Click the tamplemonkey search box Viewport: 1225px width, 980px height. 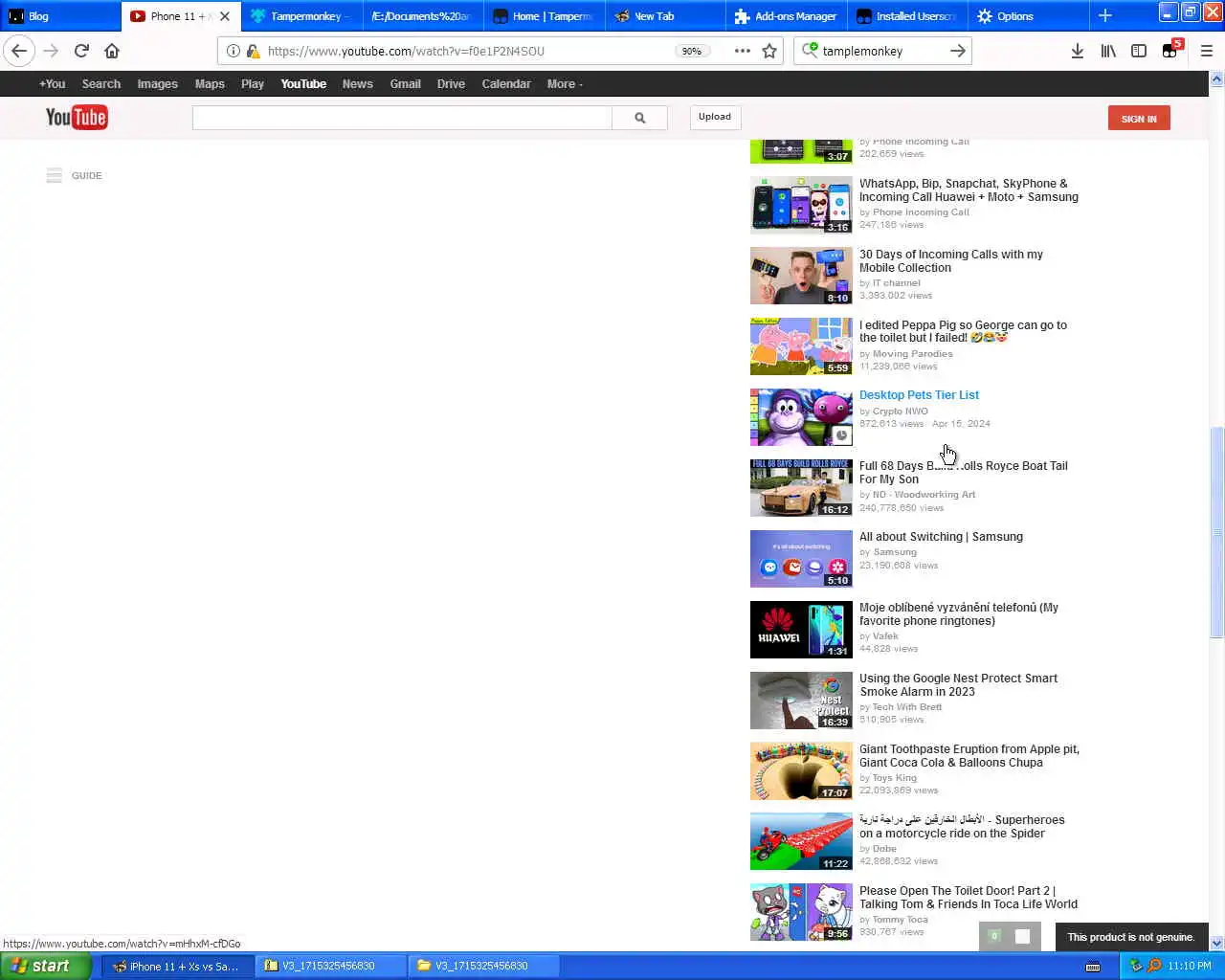coord(880,51)
